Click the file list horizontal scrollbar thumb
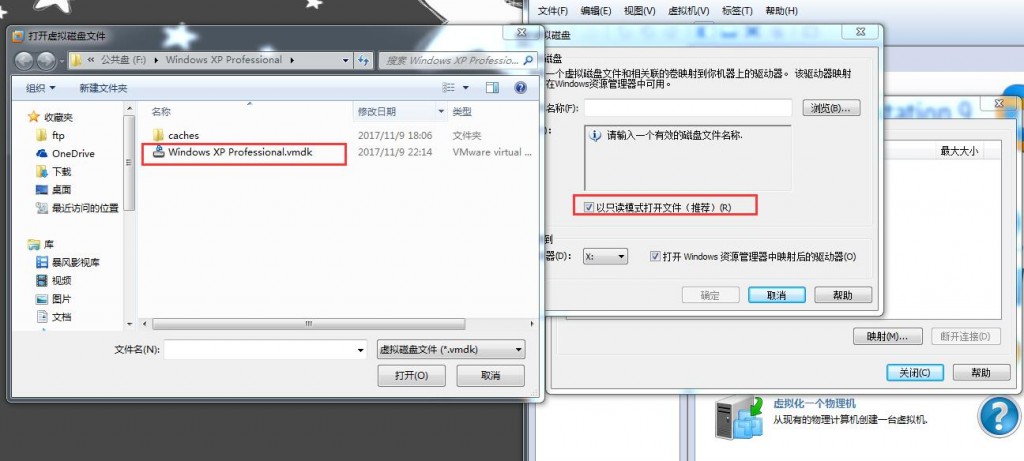The width and height of the screenshot is (1024, 461). click(x=308, y=324)
